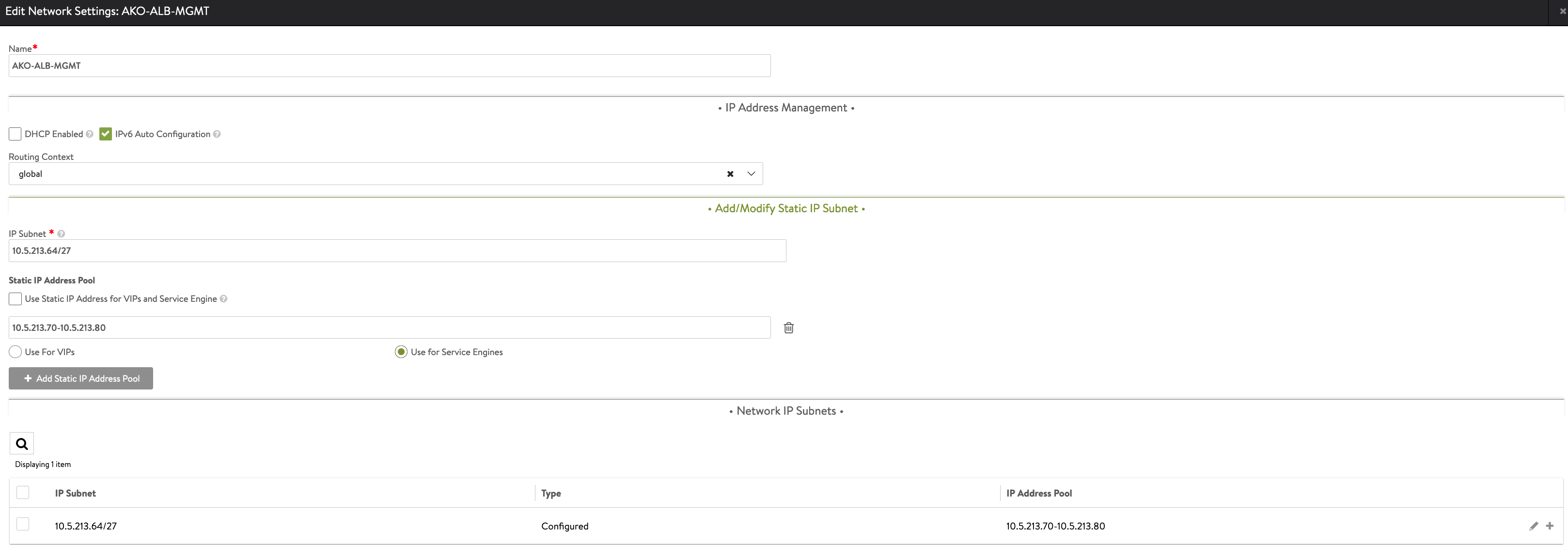Select the Use for Service Engines option

pyautogui.click(x=401, y=352)
